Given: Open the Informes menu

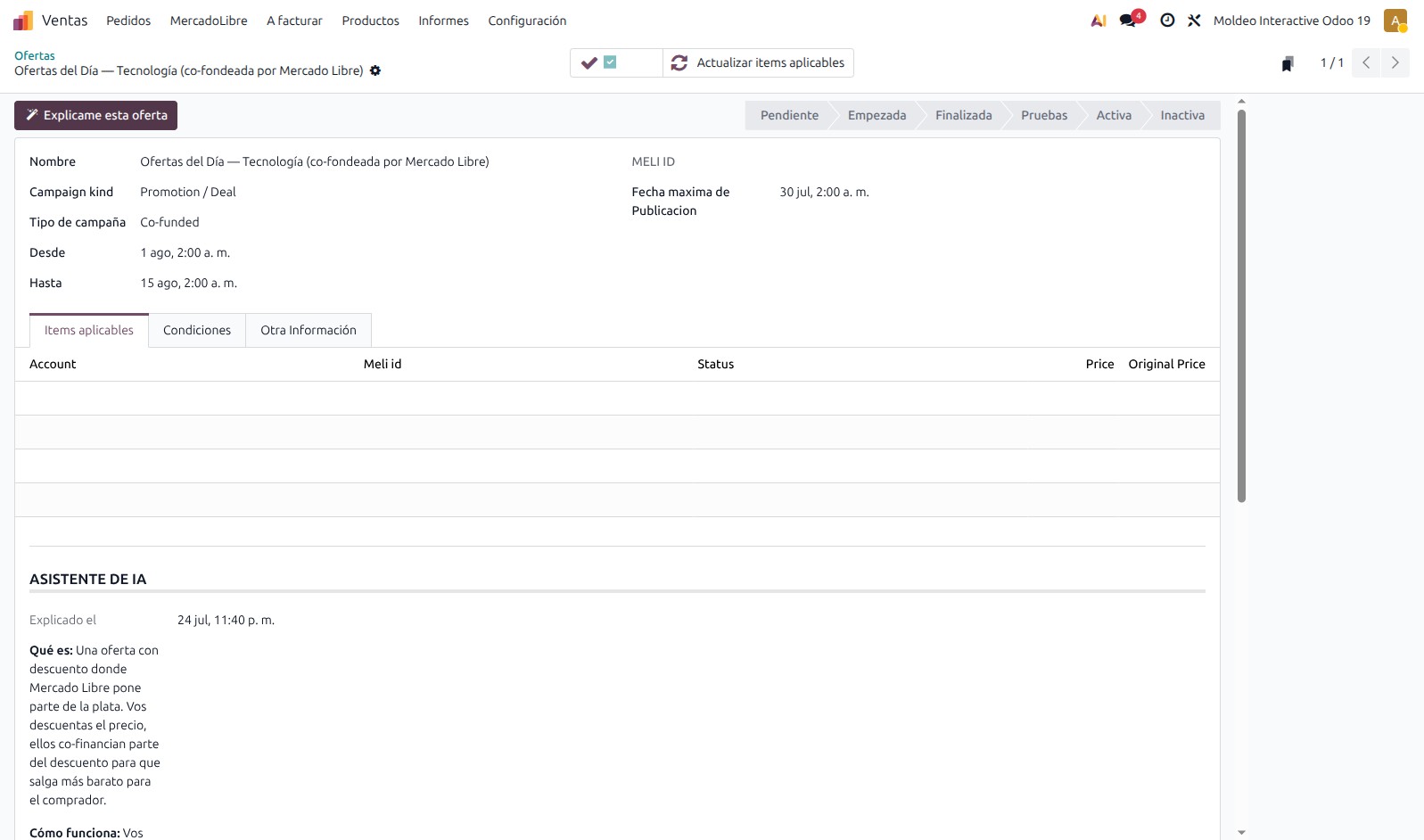Looking at the screenshot, I should [x=443, y=21].
